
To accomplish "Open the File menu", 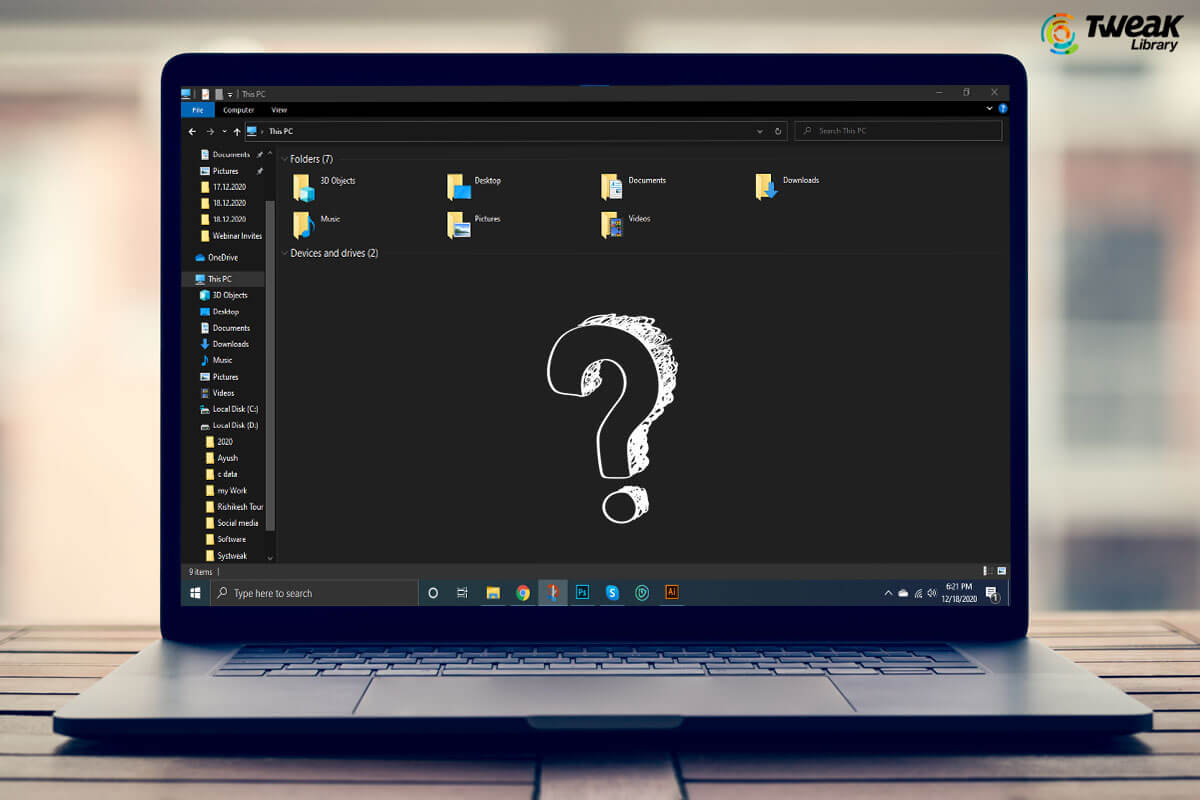I will click(x=197, y=110).
